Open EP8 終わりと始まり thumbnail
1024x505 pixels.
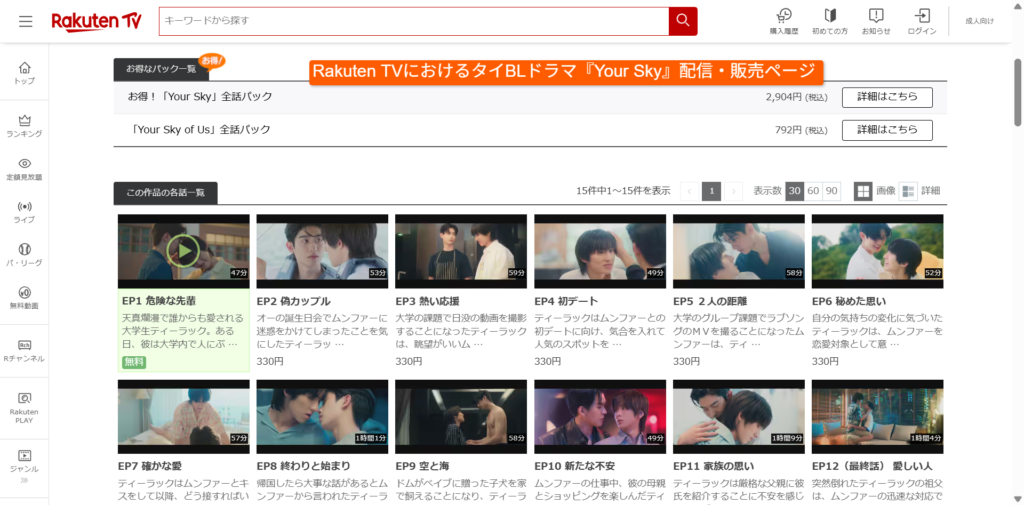click(322, 416)
